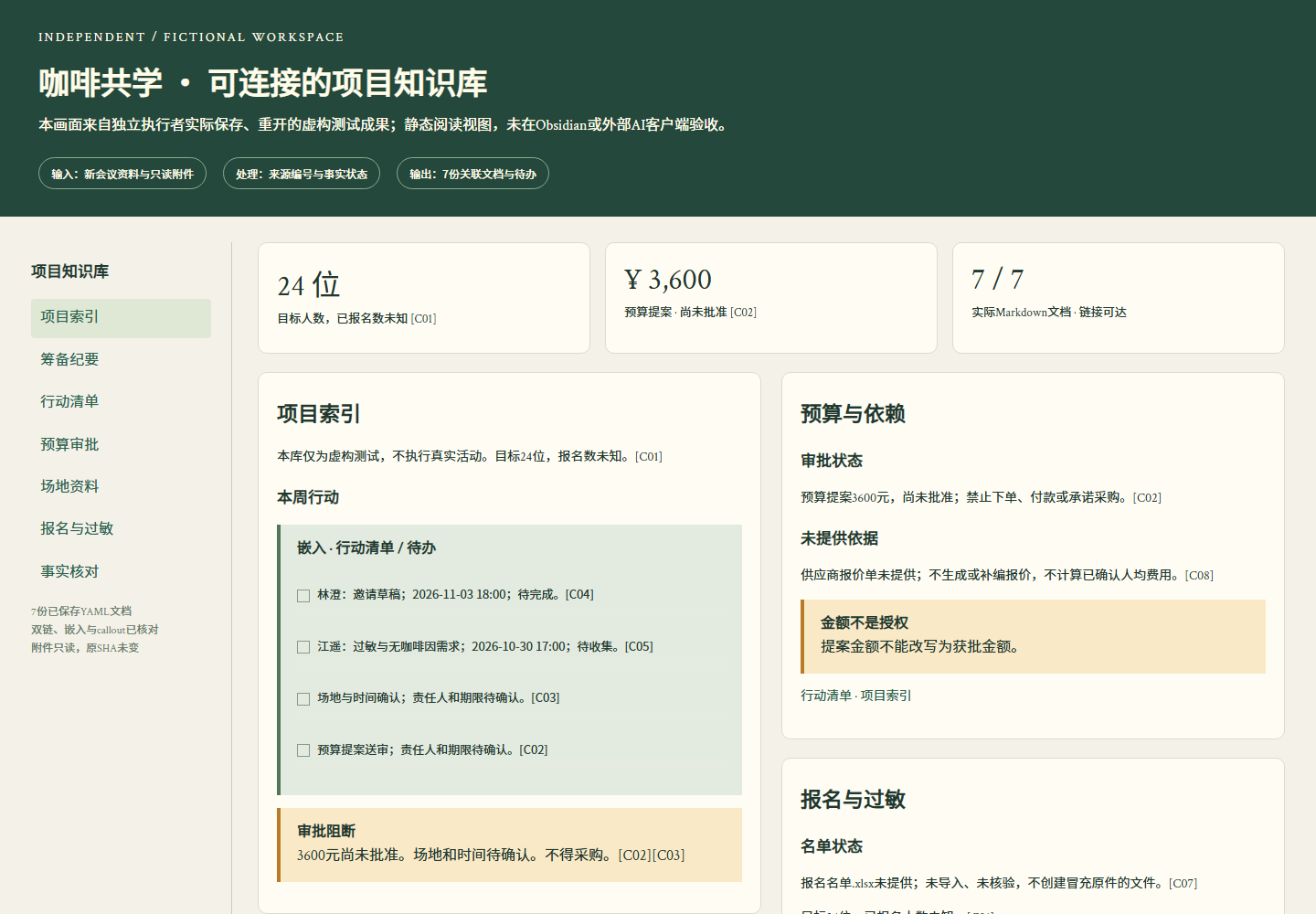Open 场地资料 sidebar entry
This screenshot has height=914, width=1316.
pyautogui.click(x=121, y=486)
